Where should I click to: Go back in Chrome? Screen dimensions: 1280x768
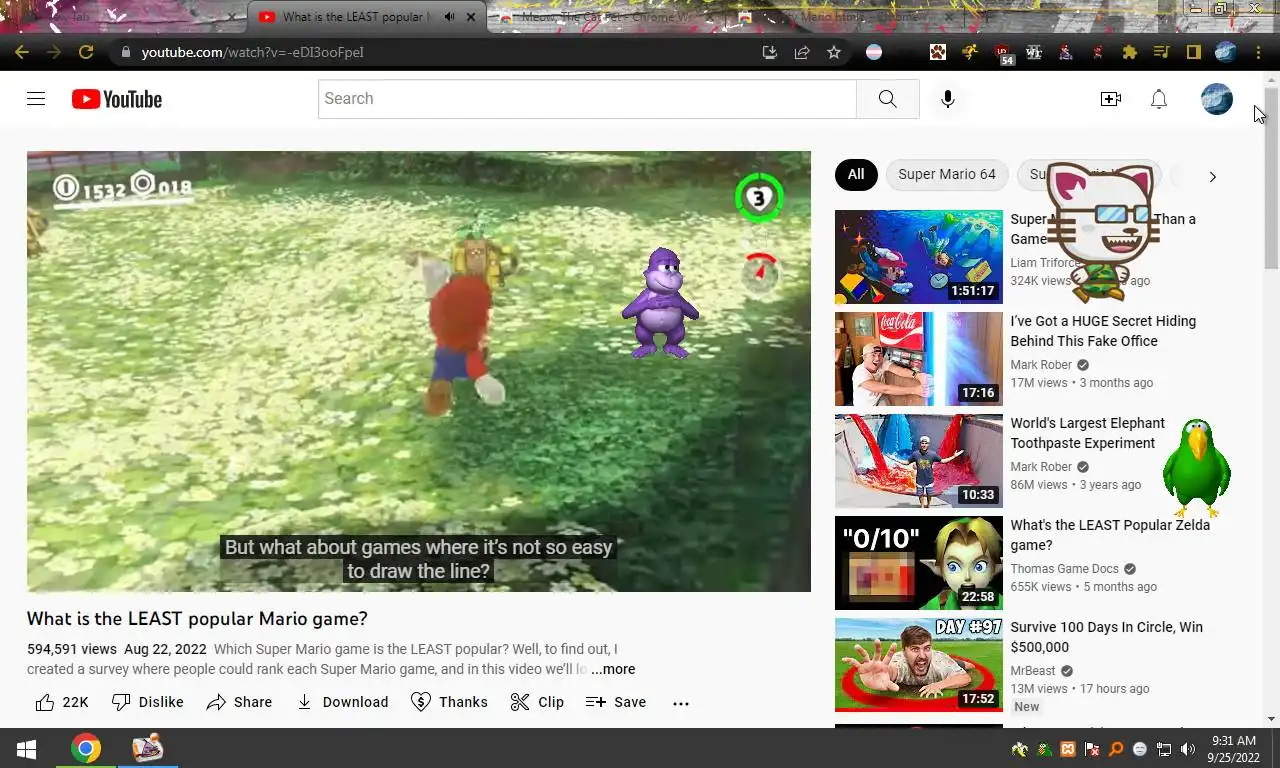[22, 52]
